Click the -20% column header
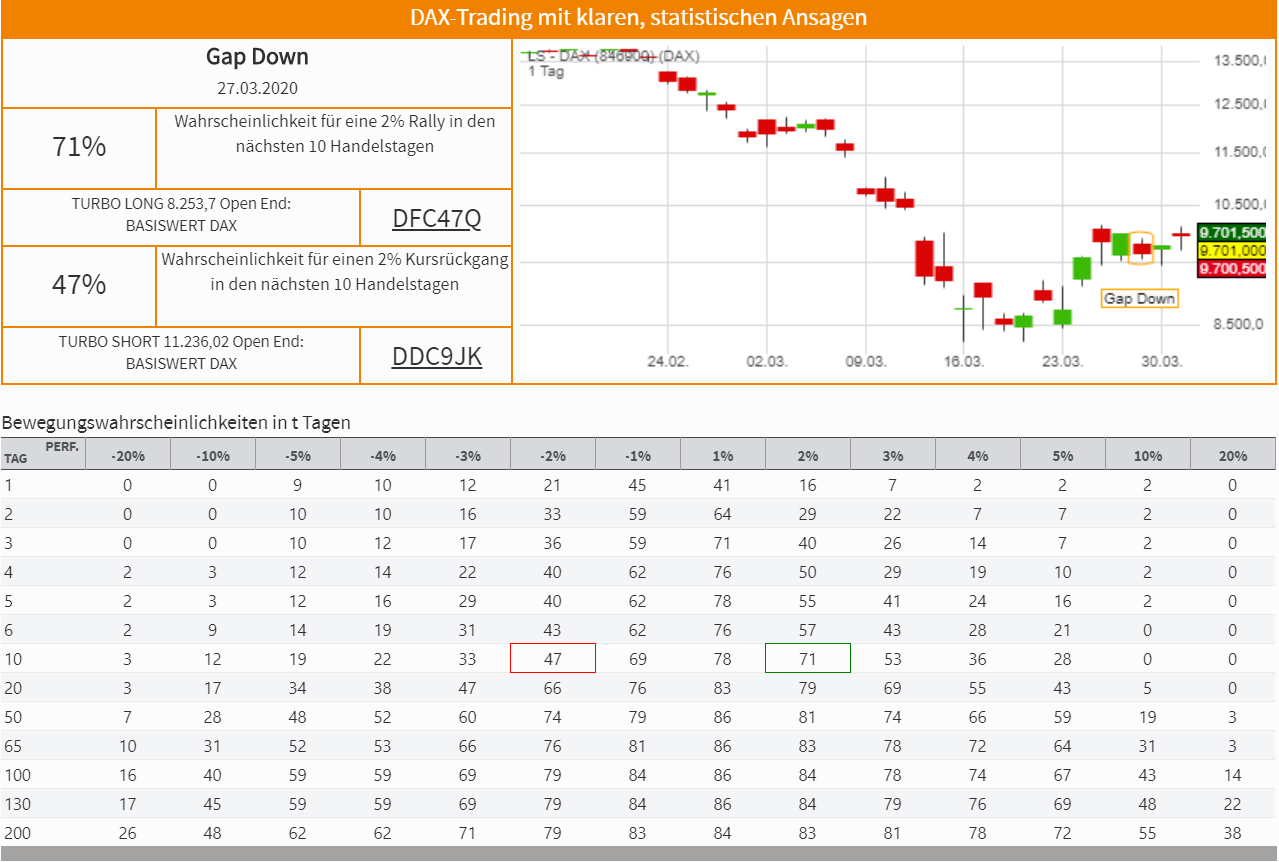The image size is (1279, 862). 128,455
